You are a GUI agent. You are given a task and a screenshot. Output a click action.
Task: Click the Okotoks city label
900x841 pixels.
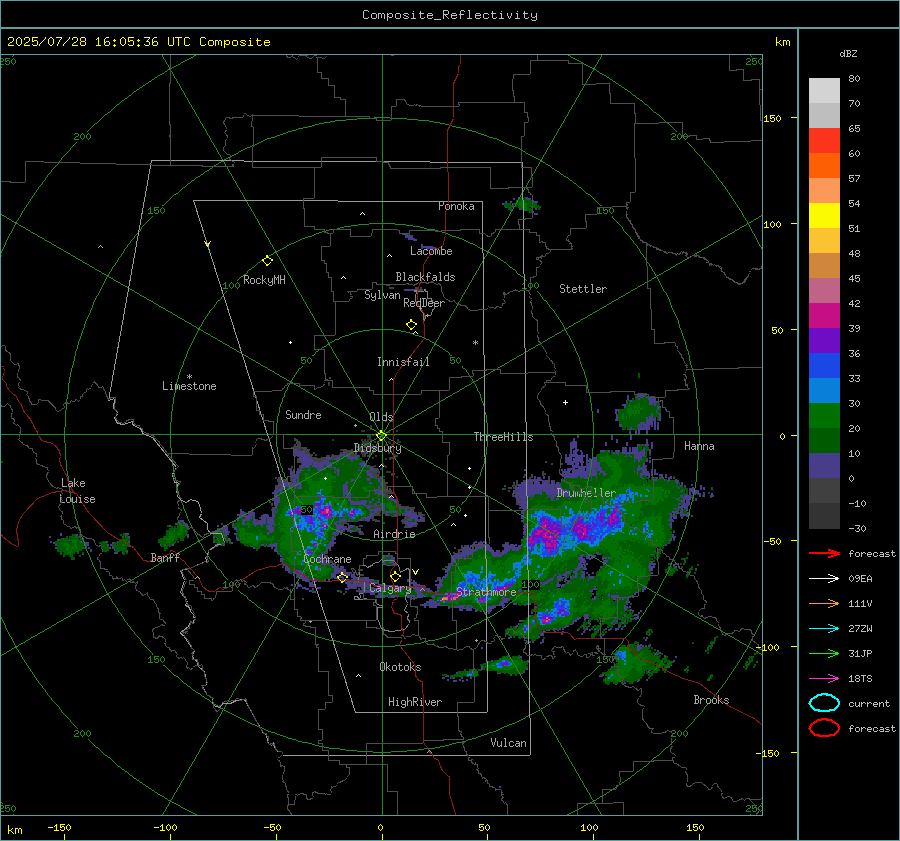point(400,667)
